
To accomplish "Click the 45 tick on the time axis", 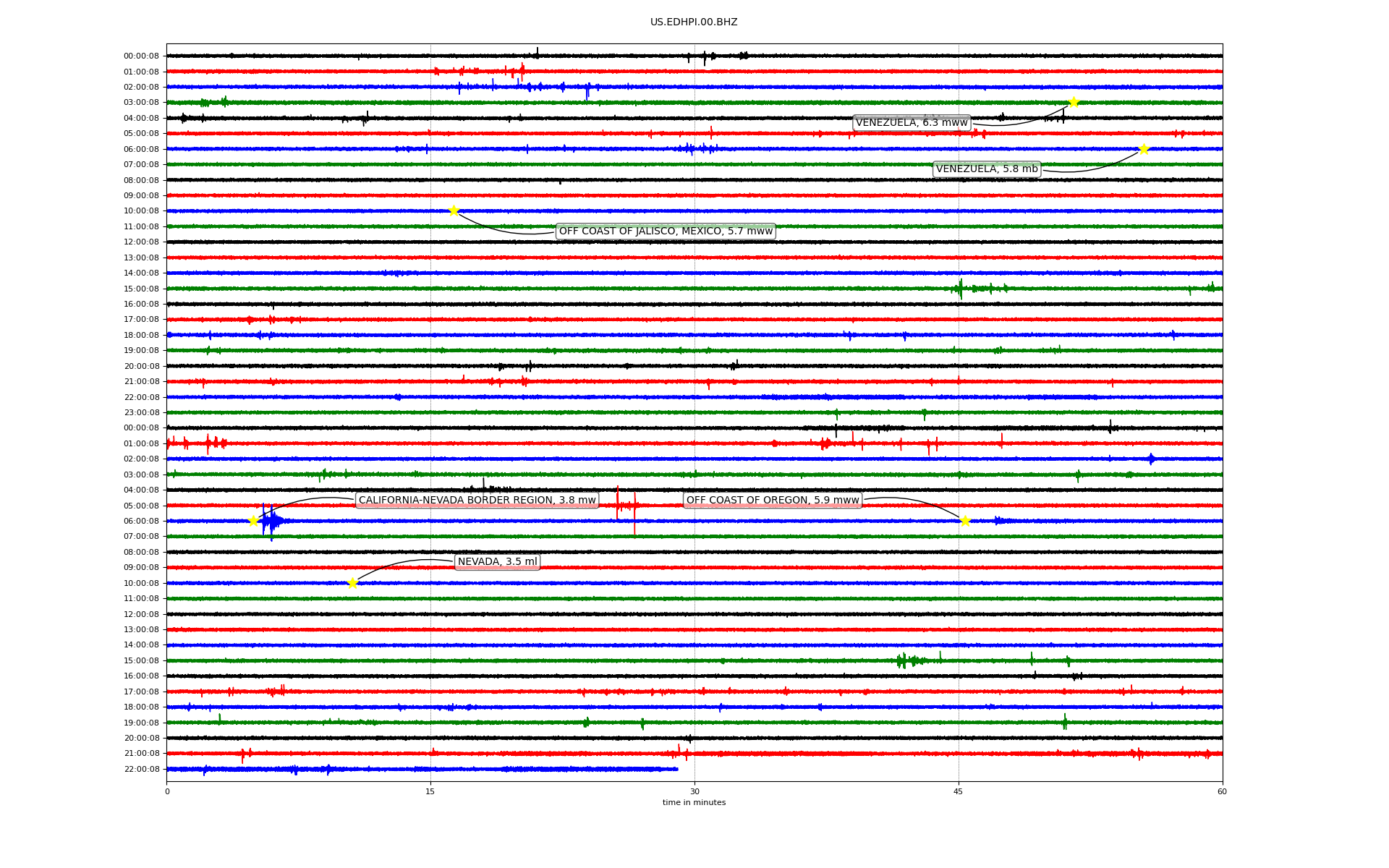I will coord(959,791).
